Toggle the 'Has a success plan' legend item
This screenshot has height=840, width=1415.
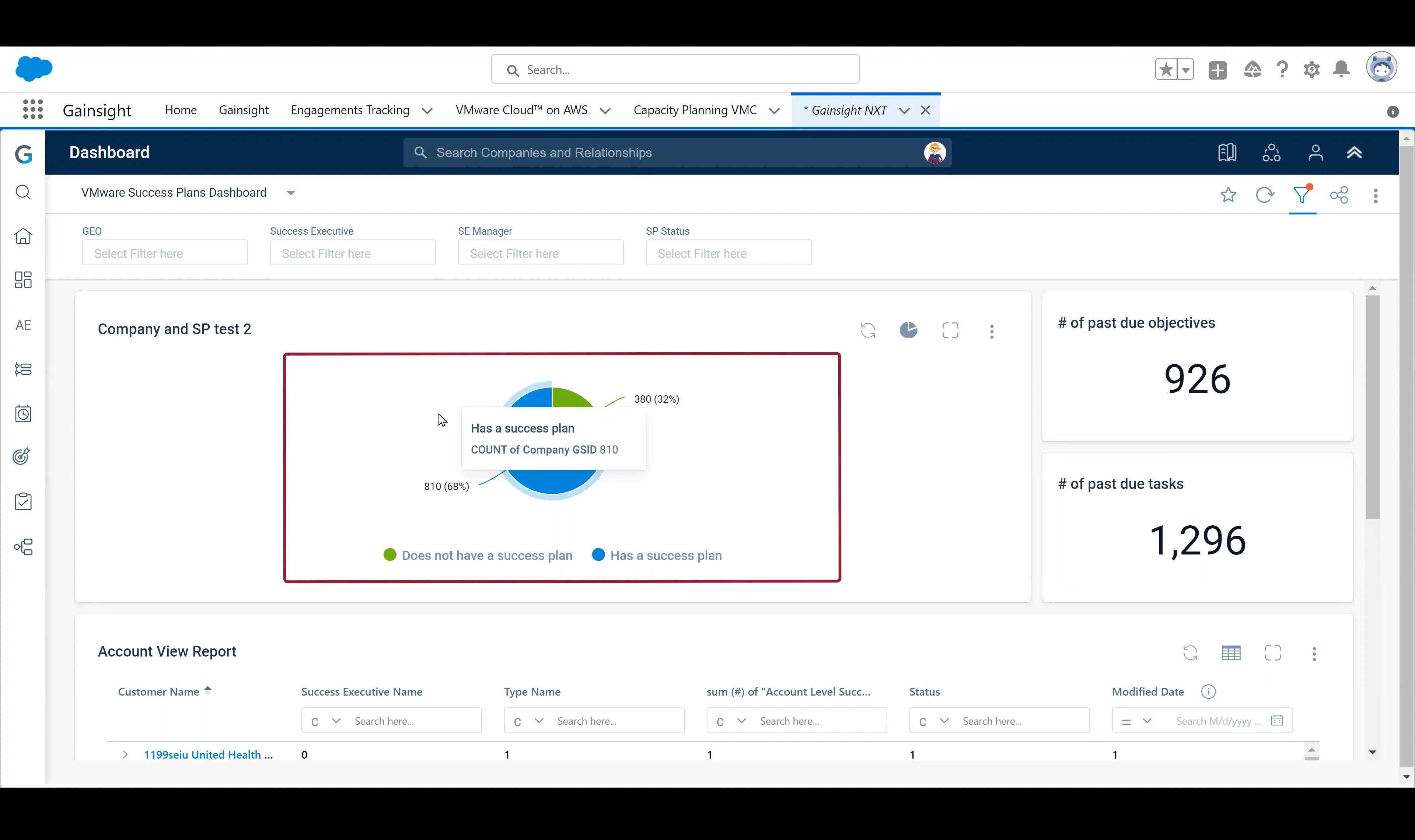point(657,555)
